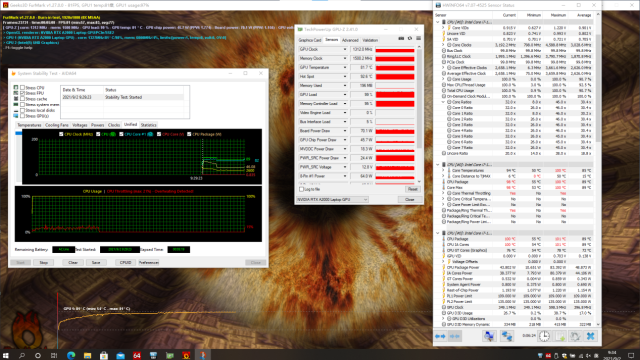Open the Memory Clock sensor dropdown

coord(345,58)
